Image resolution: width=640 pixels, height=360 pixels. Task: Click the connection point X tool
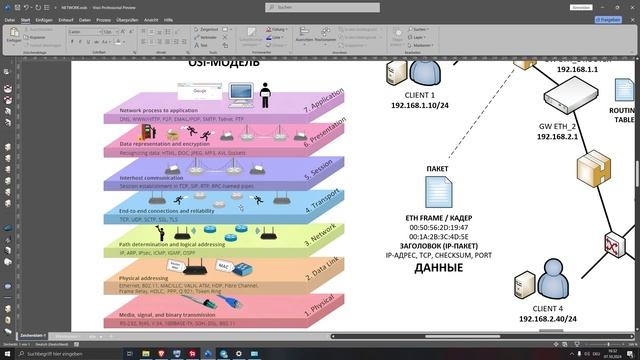[x=225, y=37]
